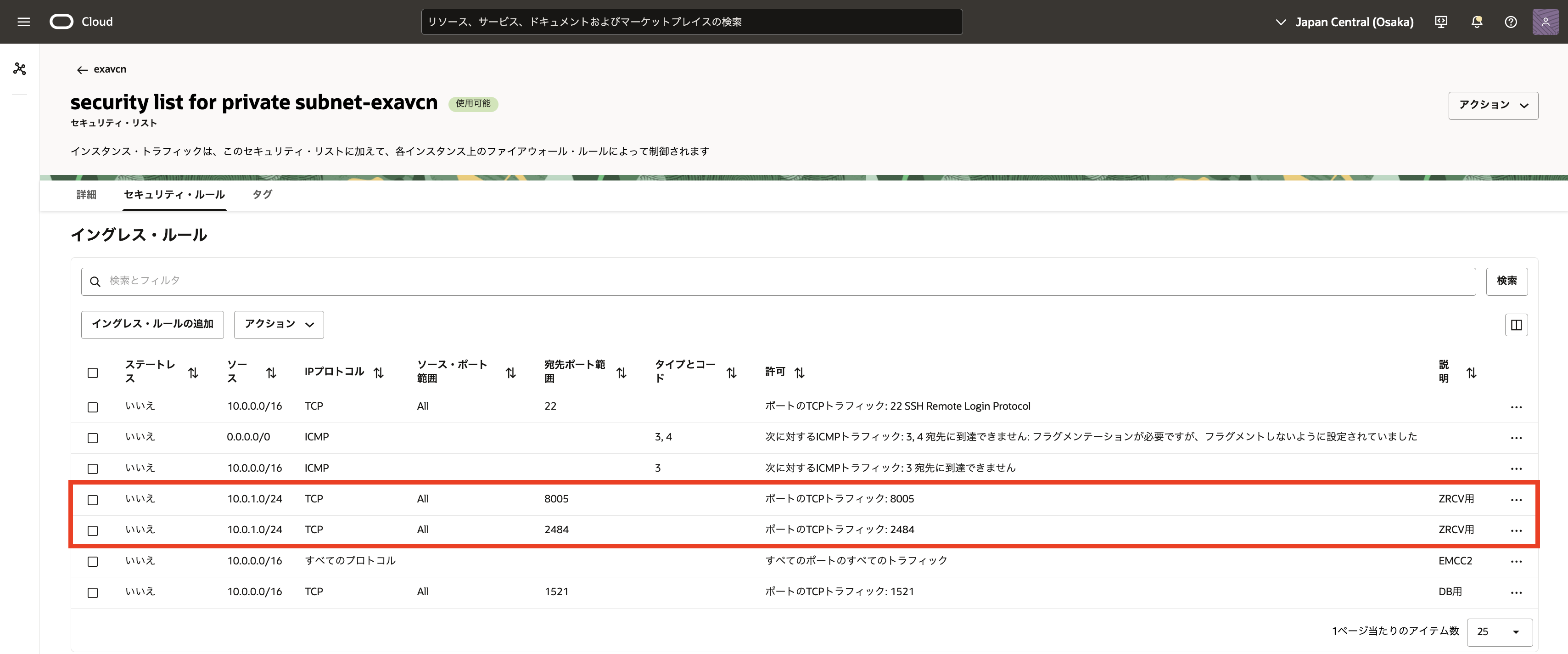Click the notifications bell icon

coord(1476,22)
